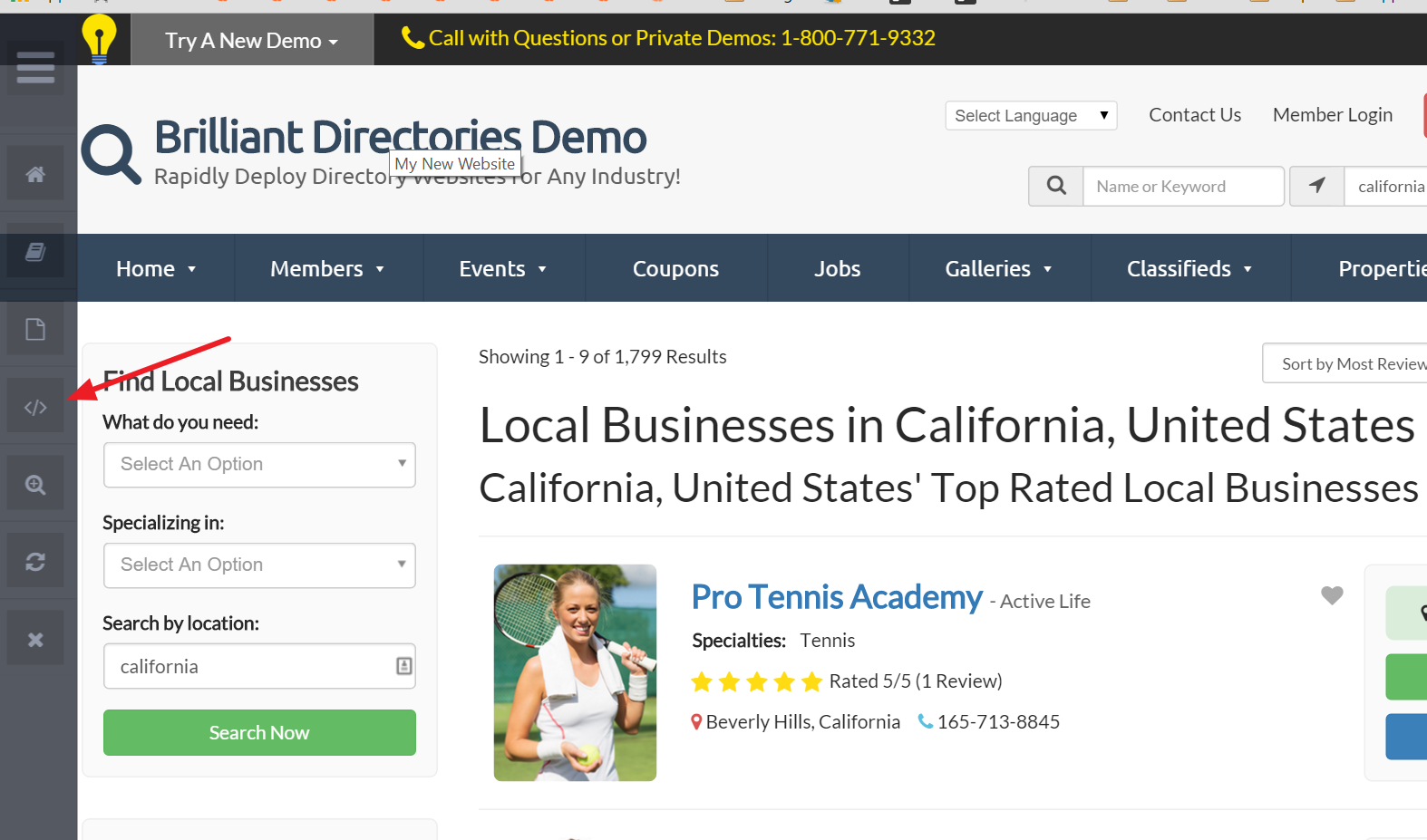Open the tennis player thumbnail photo
1427x840 pixels.
[575, 672]
